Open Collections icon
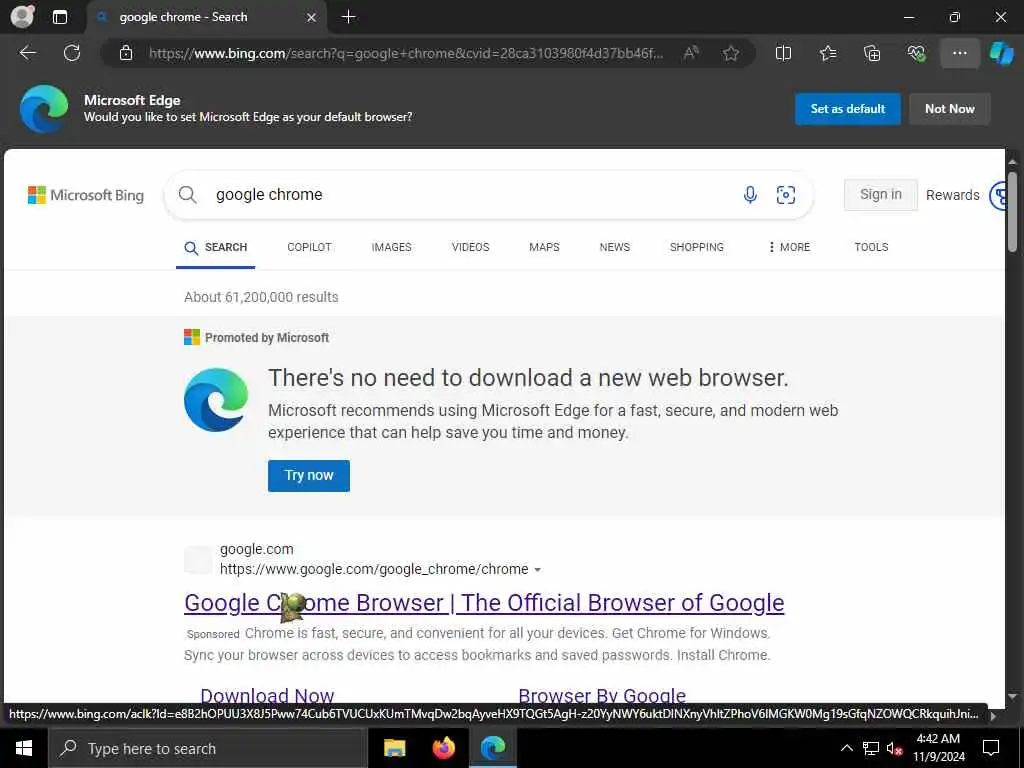This screenshot has height=768, width=1024. pos(872,53)
